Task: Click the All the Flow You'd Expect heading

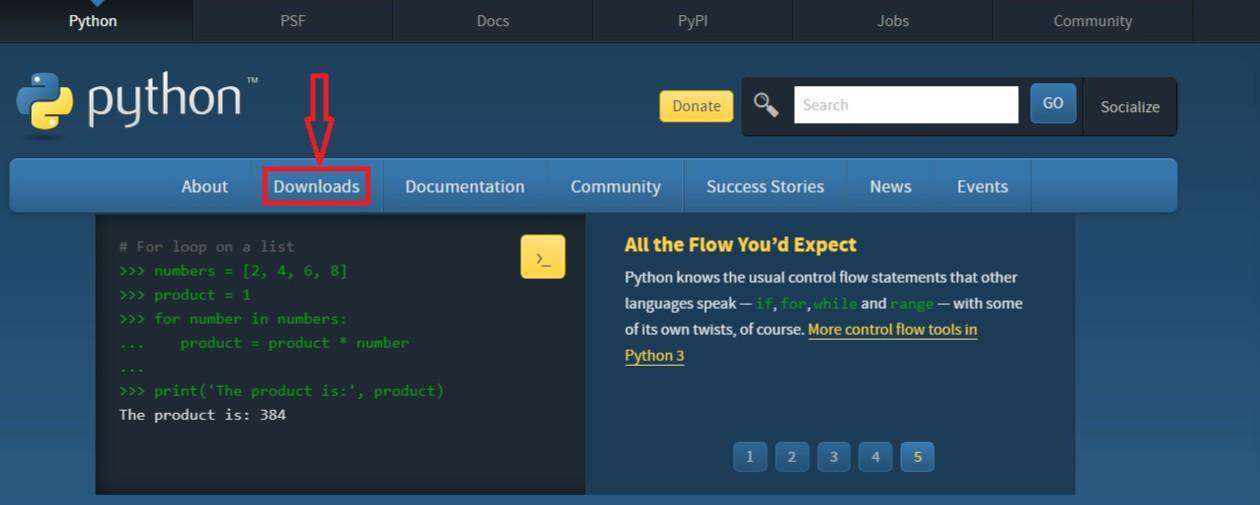Action: [740, 245]
